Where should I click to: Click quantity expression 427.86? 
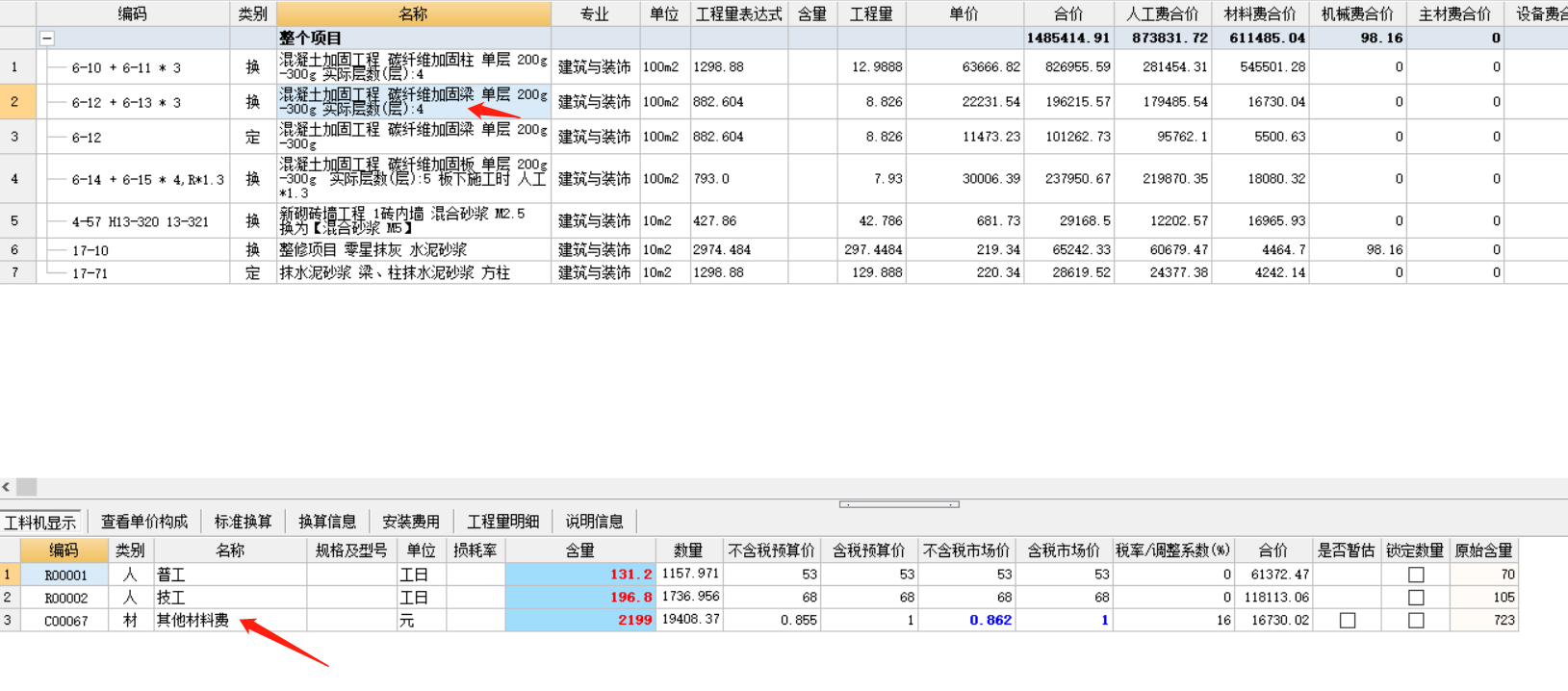point(738,221)
